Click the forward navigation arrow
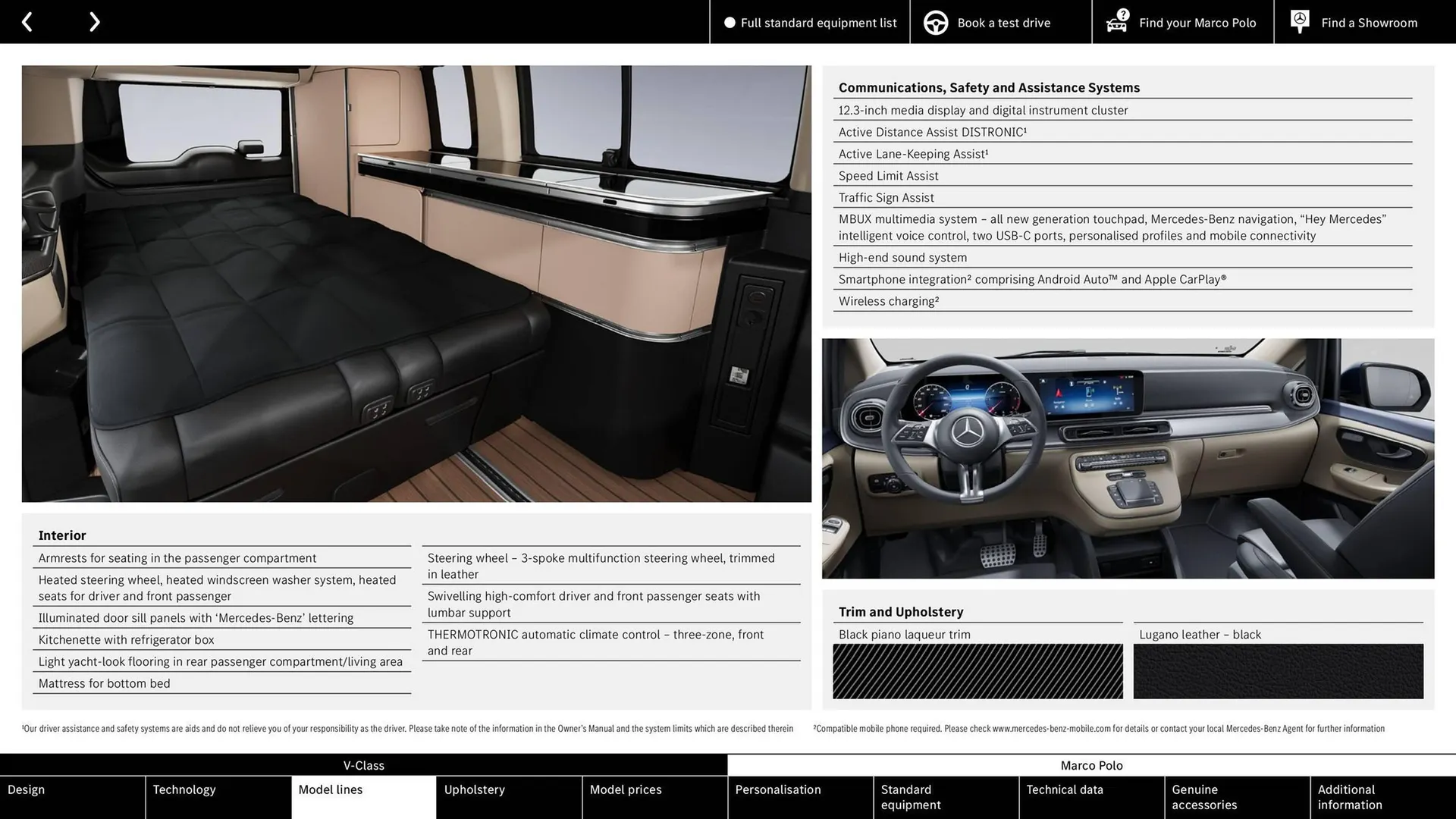The width and height of the screenshot is (1456, 819). [94, 21]
